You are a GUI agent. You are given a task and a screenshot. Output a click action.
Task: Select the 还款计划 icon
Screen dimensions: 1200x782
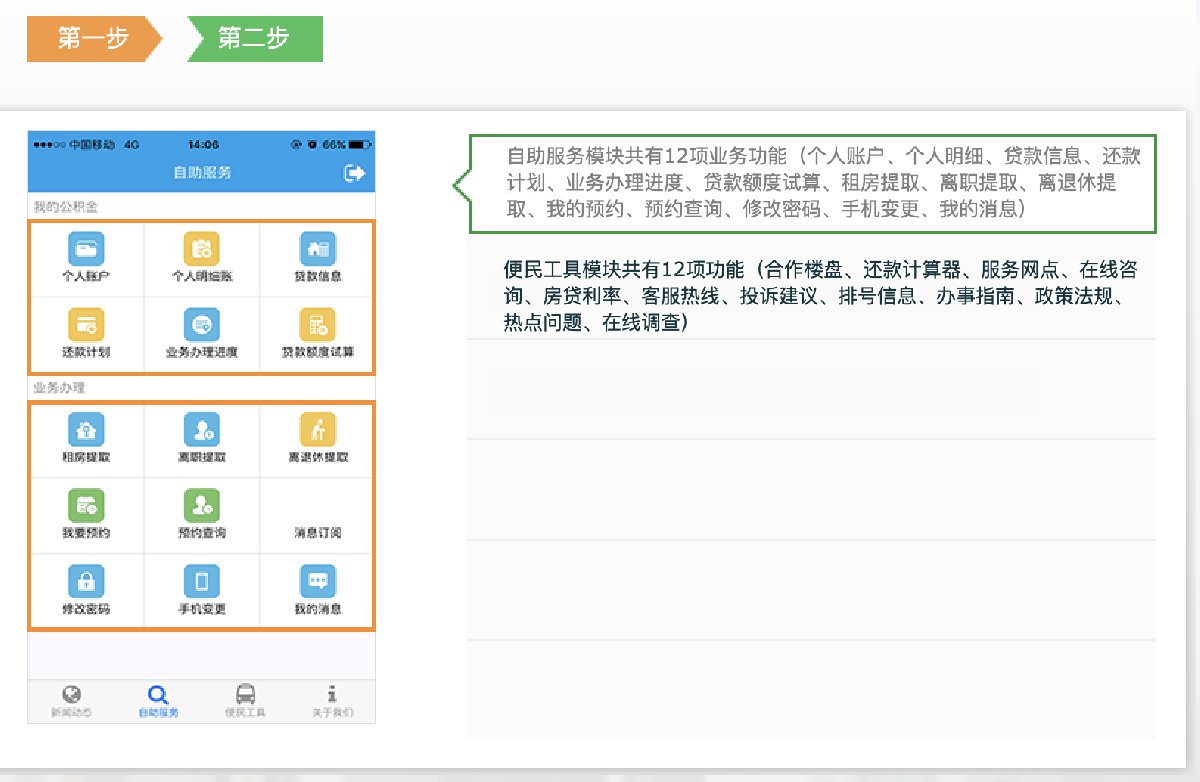(86, 325)
